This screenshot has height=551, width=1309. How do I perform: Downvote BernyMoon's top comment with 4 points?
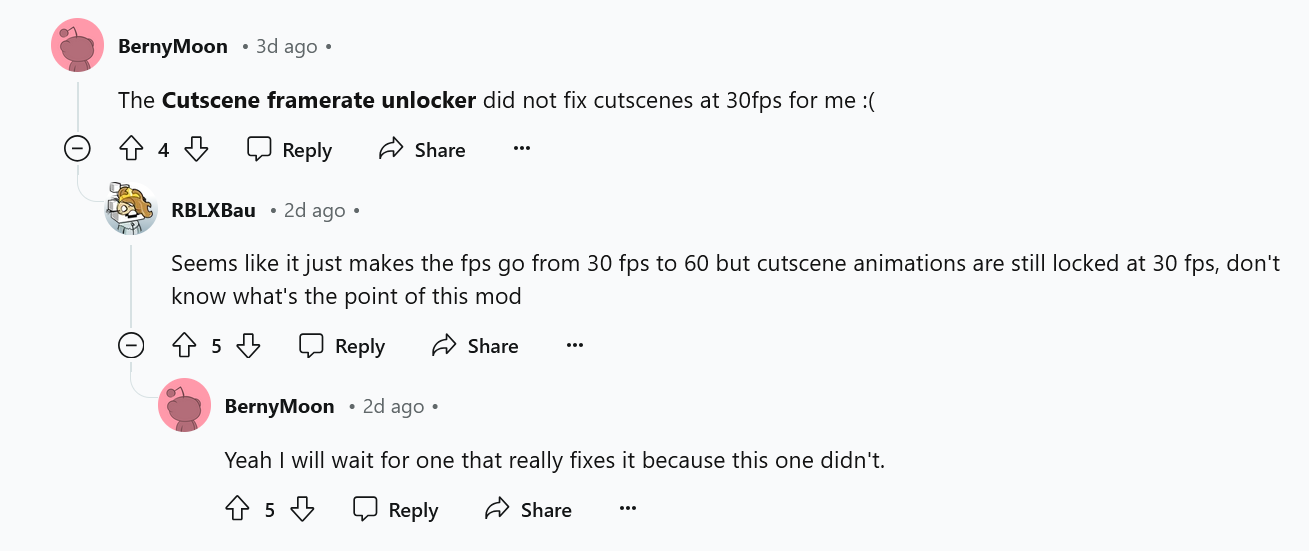pyautogui.click(x=197, y=150)
